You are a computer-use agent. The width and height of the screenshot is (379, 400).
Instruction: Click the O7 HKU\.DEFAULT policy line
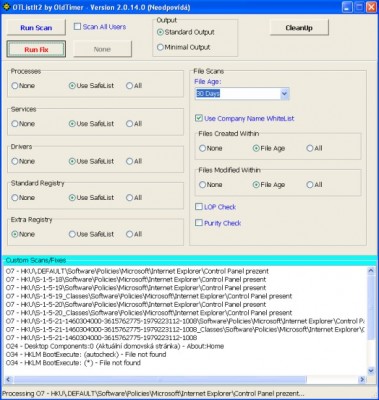(137, 271)
